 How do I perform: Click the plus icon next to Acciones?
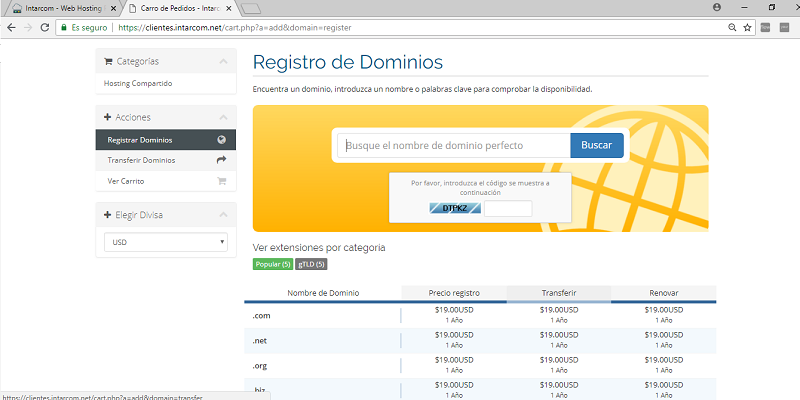click(107, 117)
